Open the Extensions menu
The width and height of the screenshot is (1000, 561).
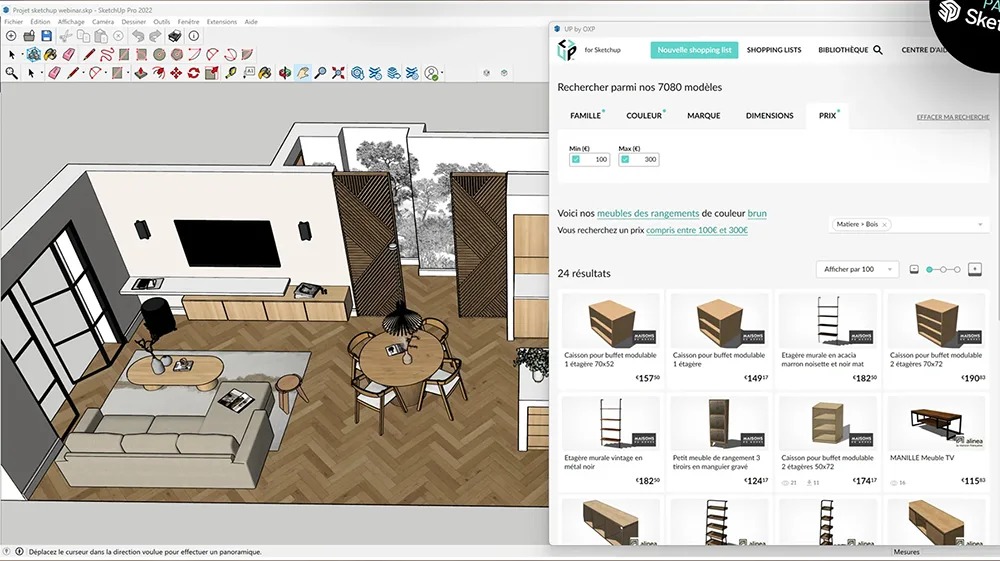[221, 22]
